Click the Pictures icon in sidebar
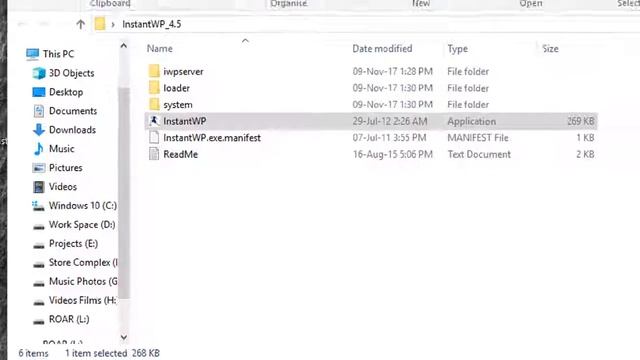640x360 pixels. point(39,168)
